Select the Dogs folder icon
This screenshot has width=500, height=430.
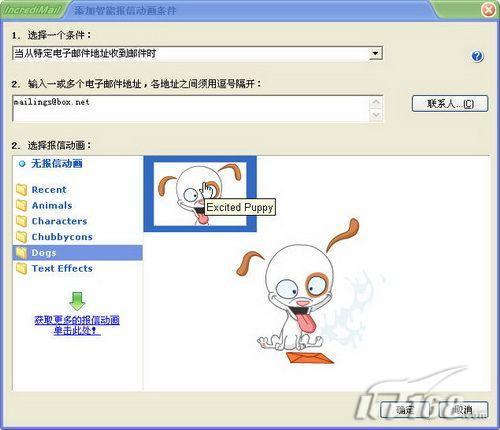tap(22, 253)
